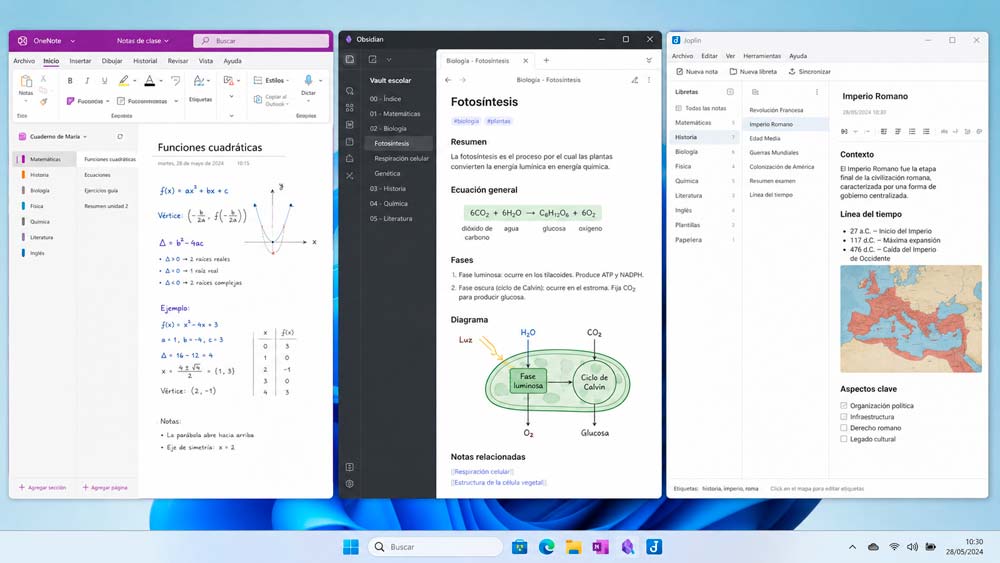Open the Vista ribbon tab in OneNote
Screen dimensions: 1000x563
(205, 61)
